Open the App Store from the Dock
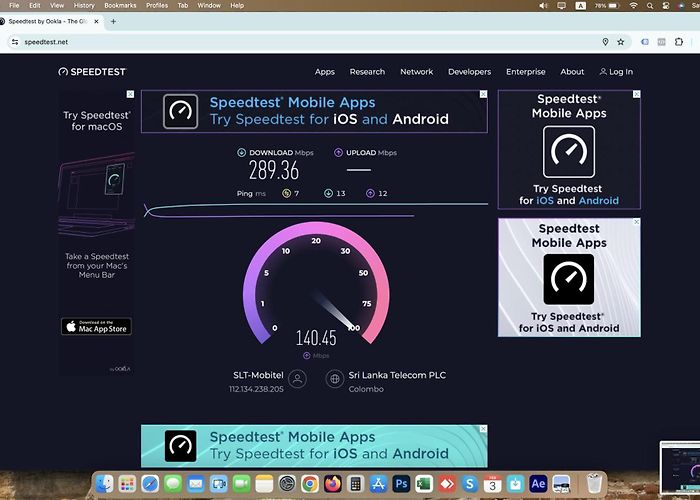Screen dimensions: 700x500 coord(378,484)
